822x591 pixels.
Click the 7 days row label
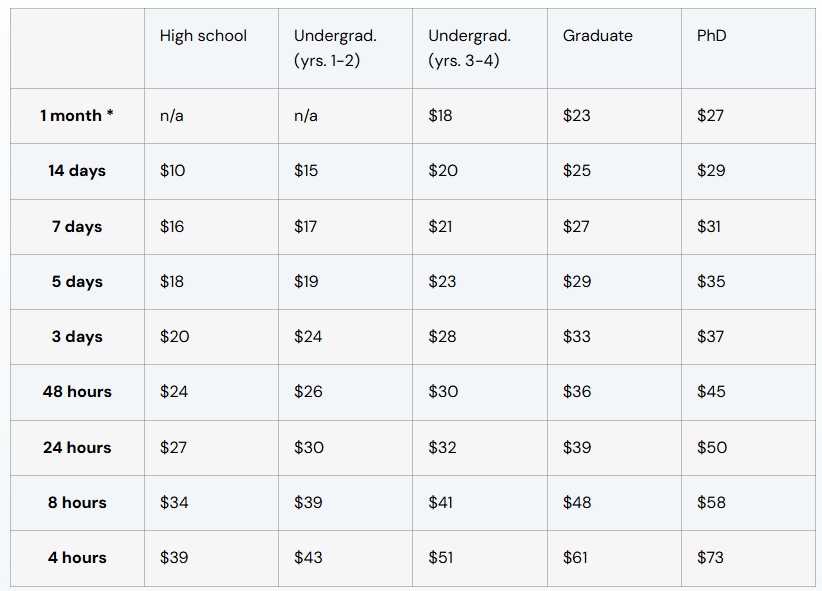point(77,227)
